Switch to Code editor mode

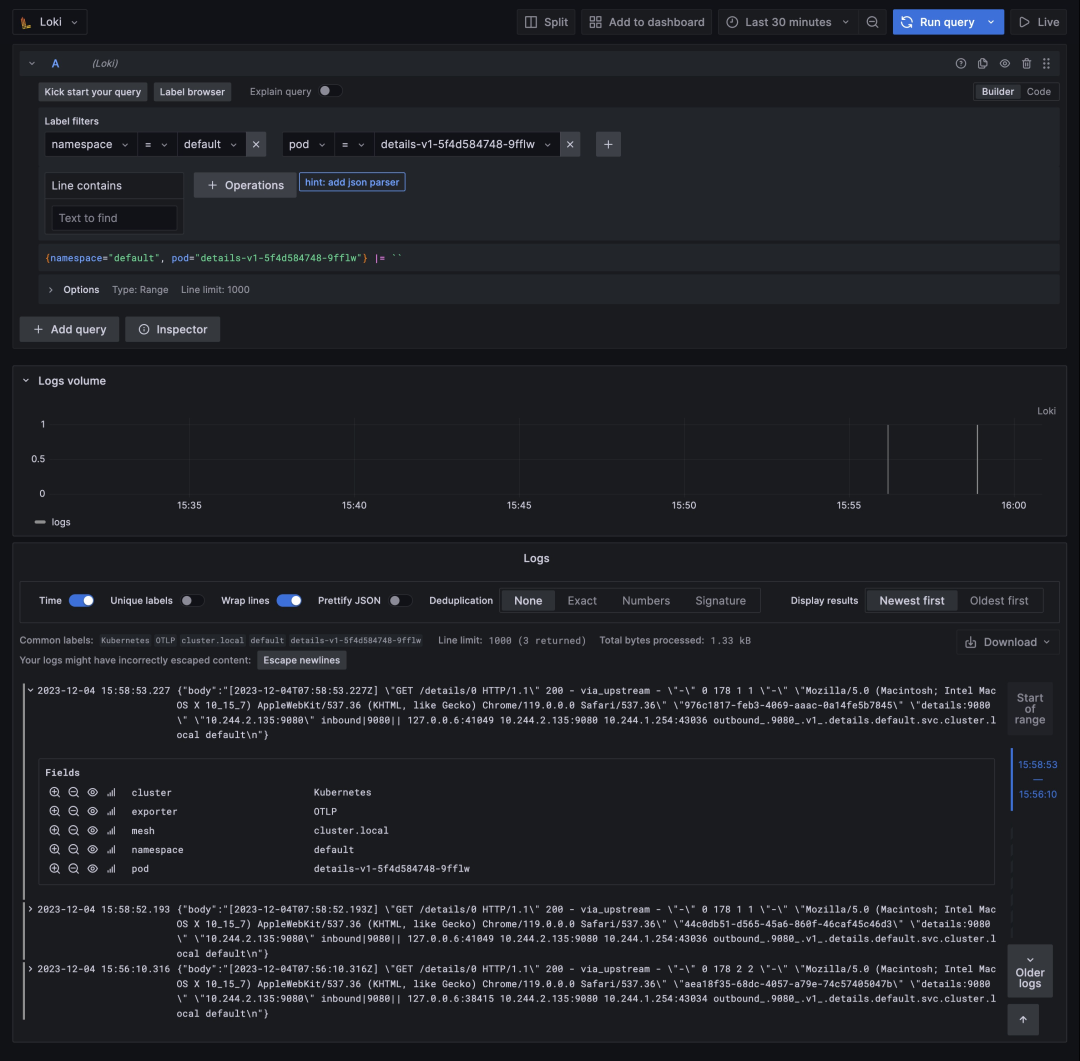[1039, 91]
